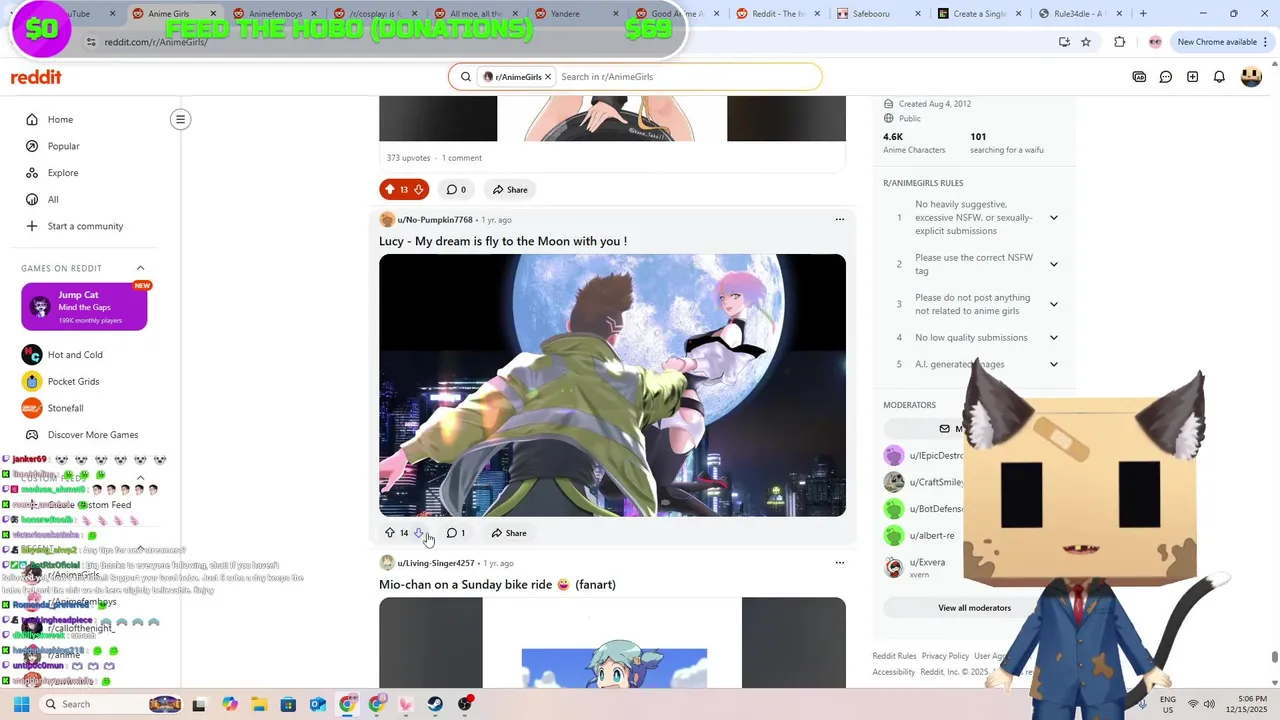Click the search magnifier in Reddit search bar

(466, 77)
